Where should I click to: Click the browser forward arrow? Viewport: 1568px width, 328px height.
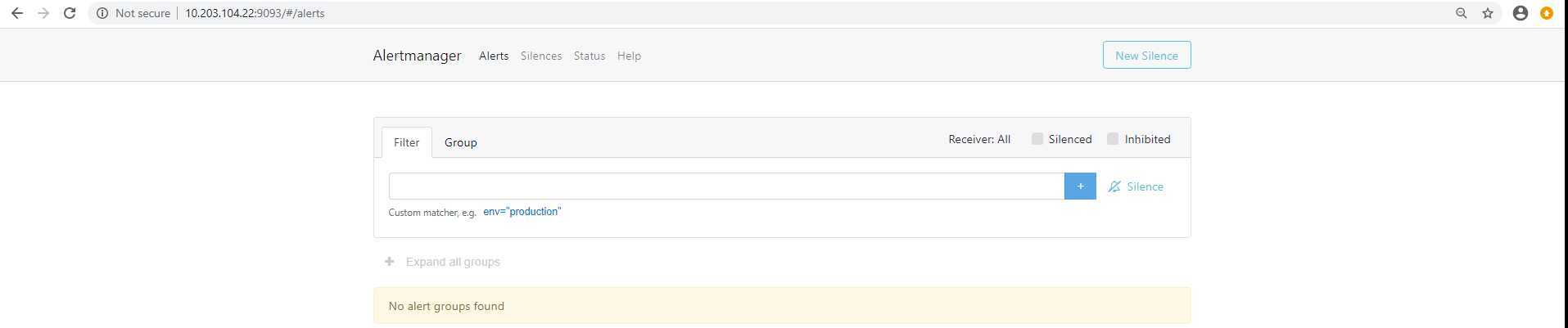(43, 13)
